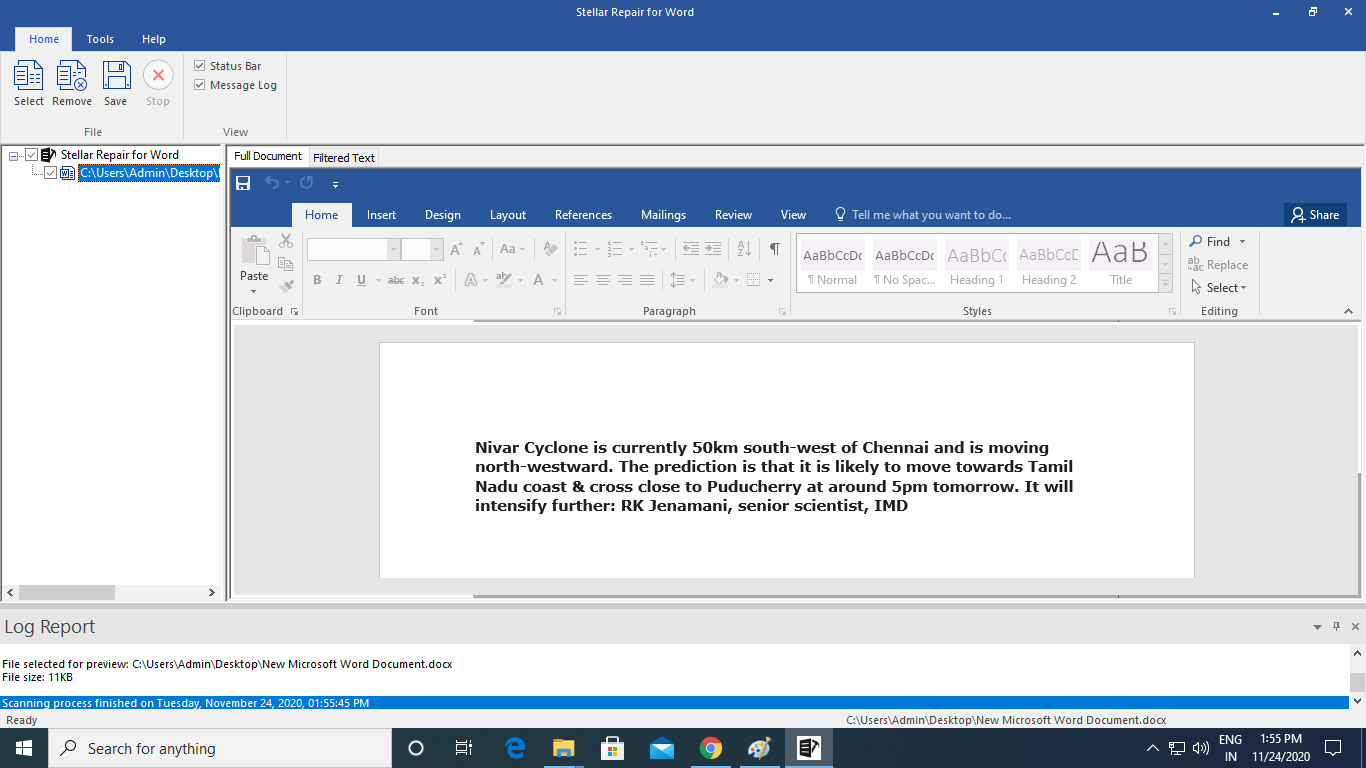Open the Customize Quick Access Toolbar dropdown
Screen dimensions: 1366x768
pyautogui.click(x=336, y=184)
